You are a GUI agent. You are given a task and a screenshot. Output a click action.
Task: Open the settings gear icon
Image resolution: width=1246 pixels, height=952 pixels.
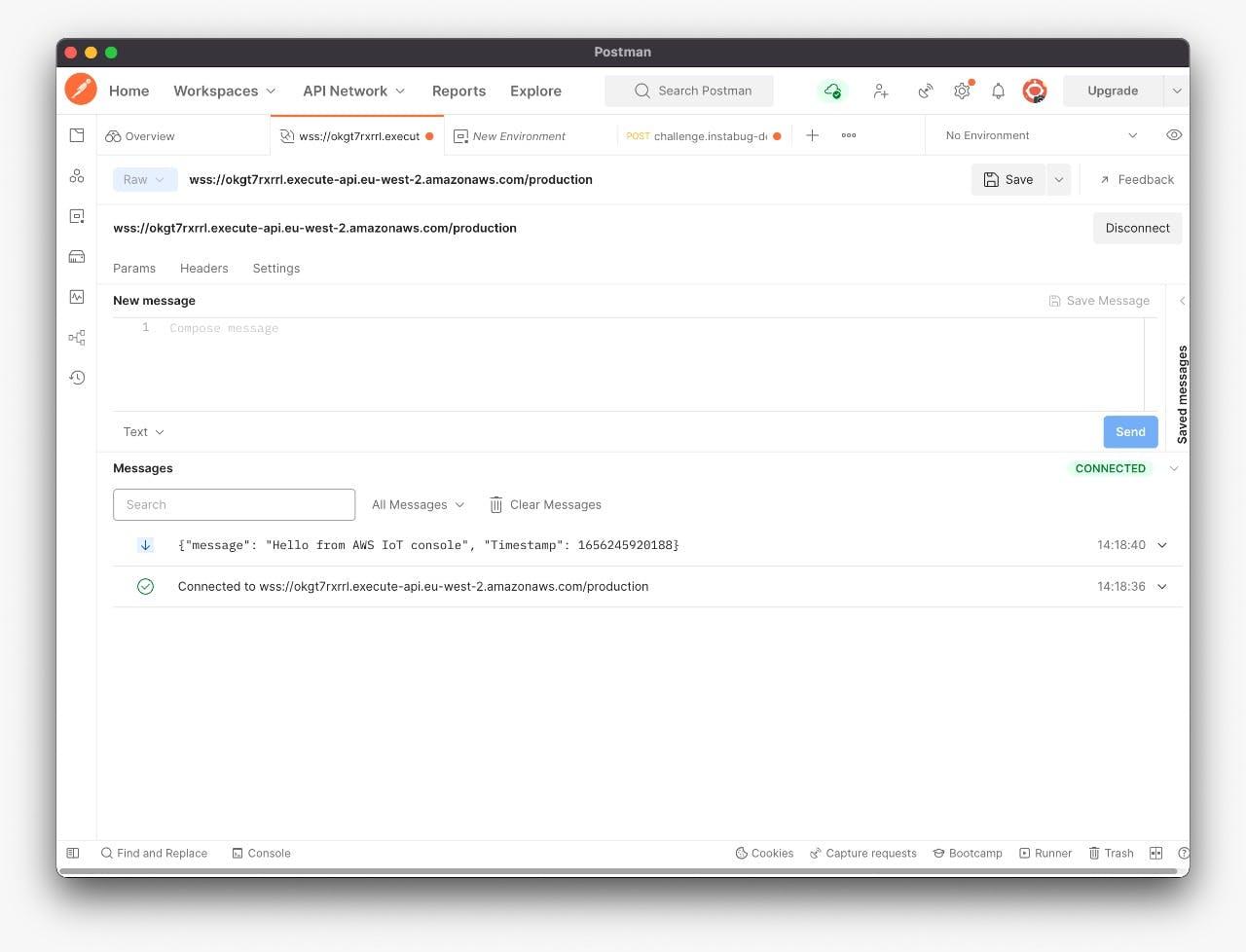tap(962, 91)
